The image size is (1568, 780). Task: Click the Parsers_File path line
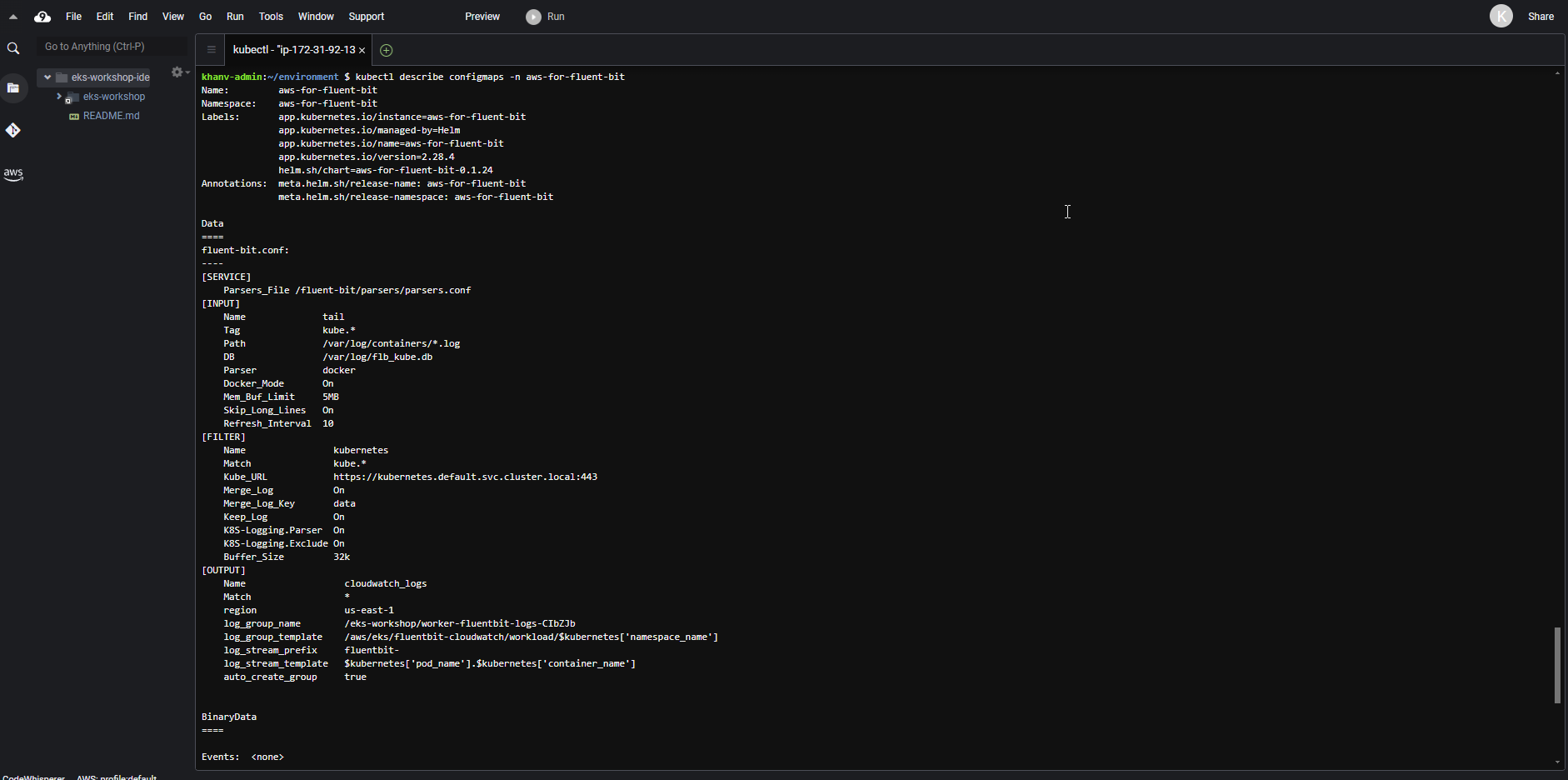point(347,290)
